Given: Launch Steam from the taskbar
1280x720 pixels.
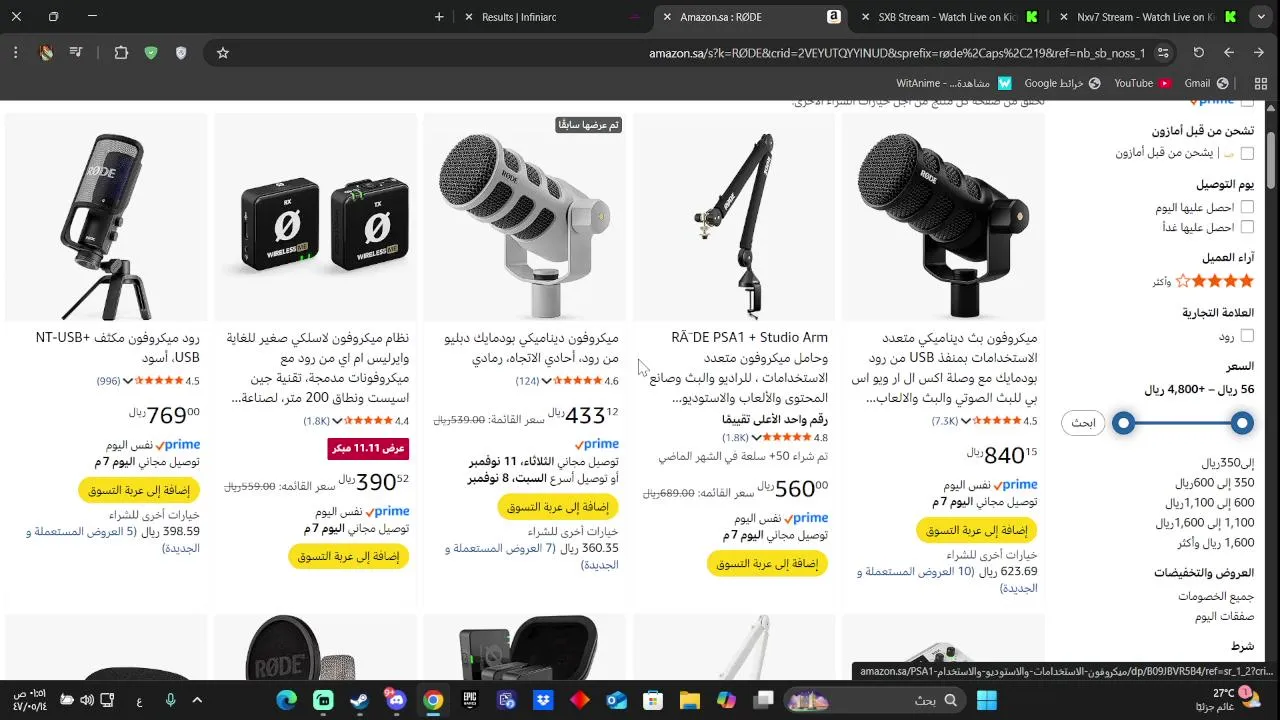Looking at the screenshot, I should point(360,700).
